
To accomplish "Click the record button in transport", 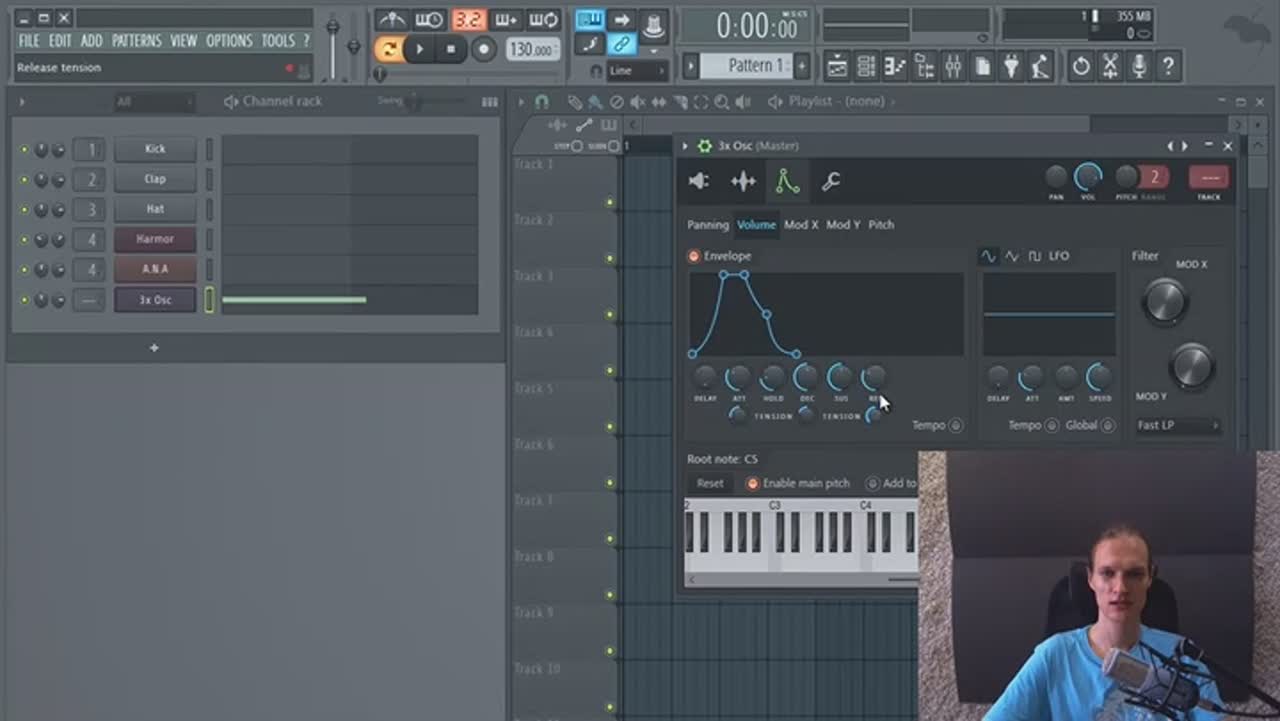I will tap(484, 49).
